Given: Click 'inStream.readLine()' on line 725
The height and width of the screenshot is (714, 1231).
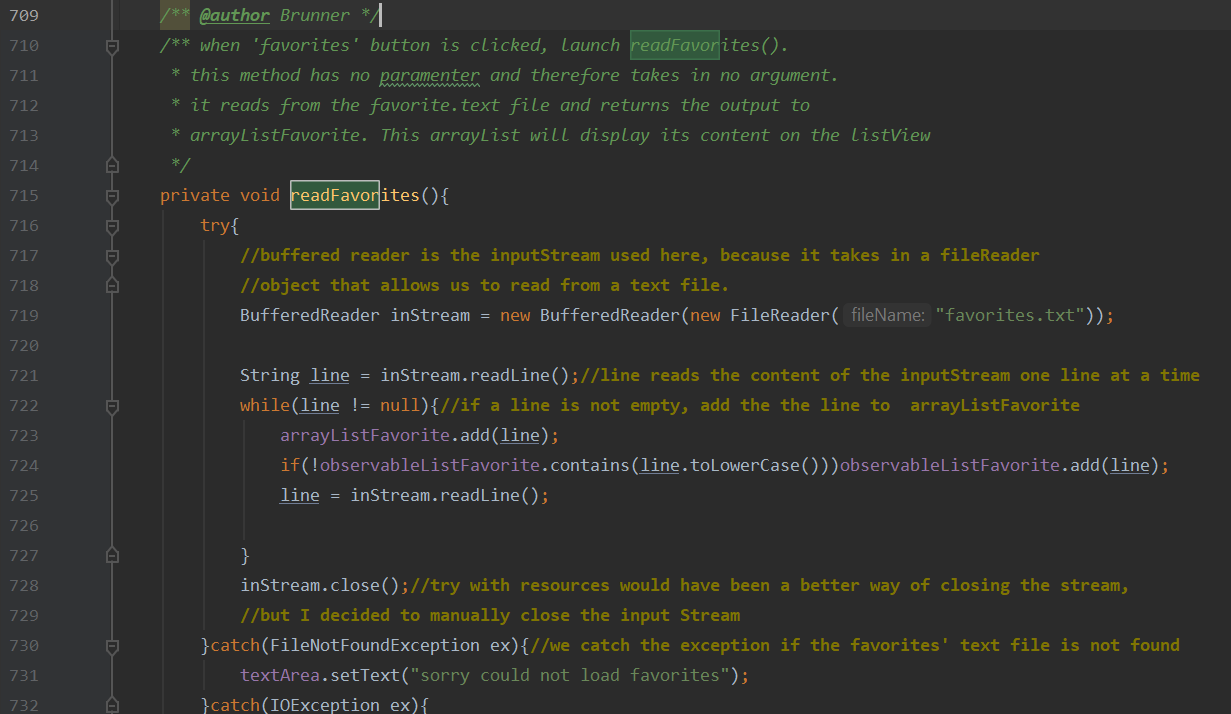Looking at the screenshot, I should coord(445,495).
